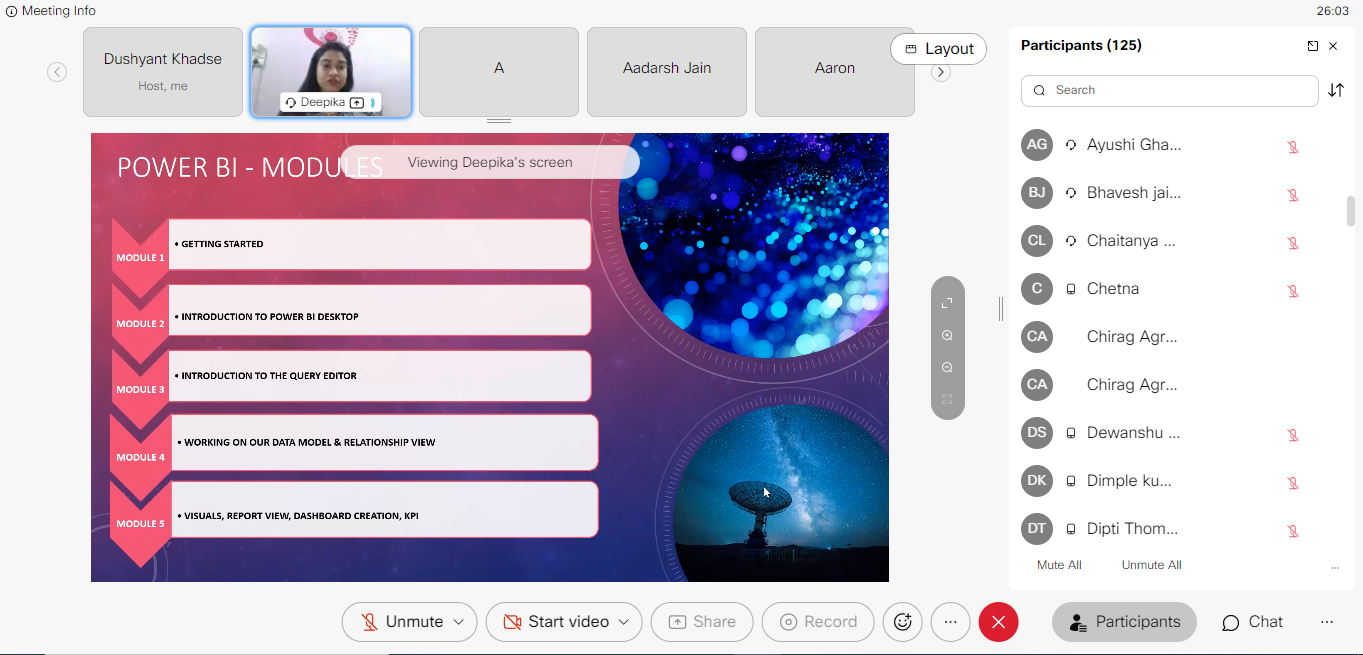
Task: Select Aadarsh Jain video tile
Action: pos(667,72)
